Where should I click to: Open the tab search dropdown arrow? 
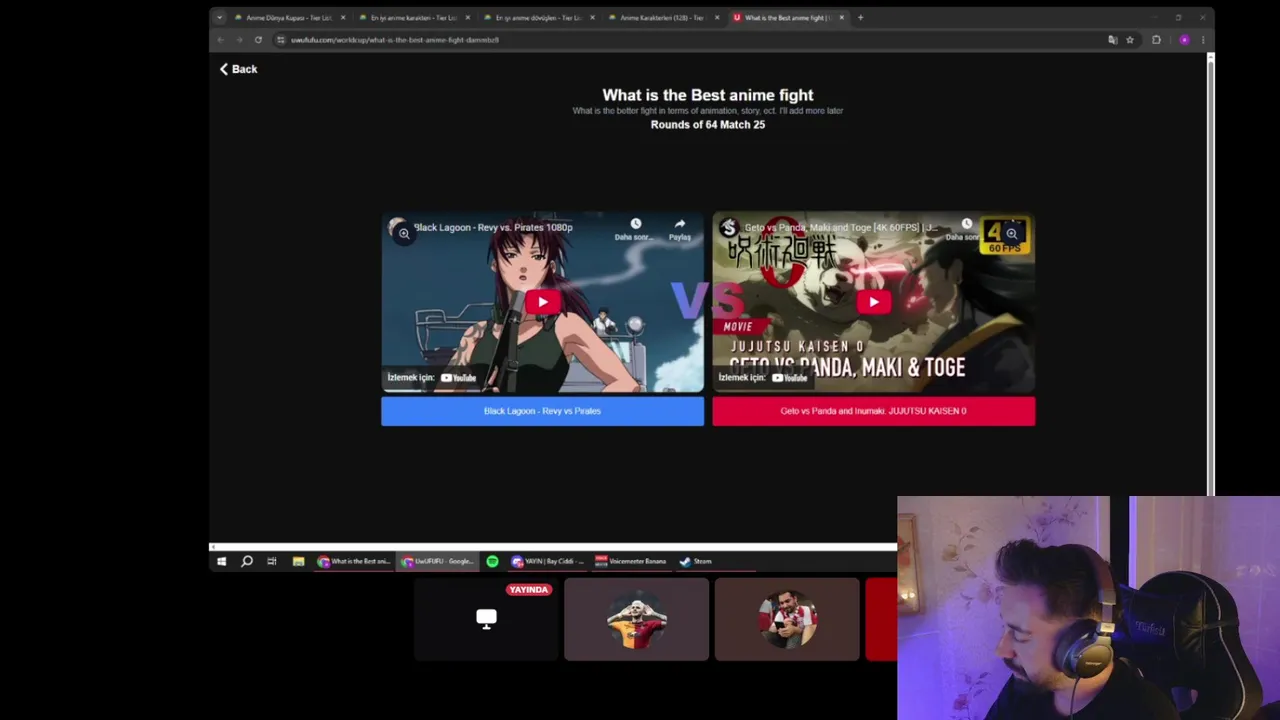pyautogui.click(x=220, y=17)
